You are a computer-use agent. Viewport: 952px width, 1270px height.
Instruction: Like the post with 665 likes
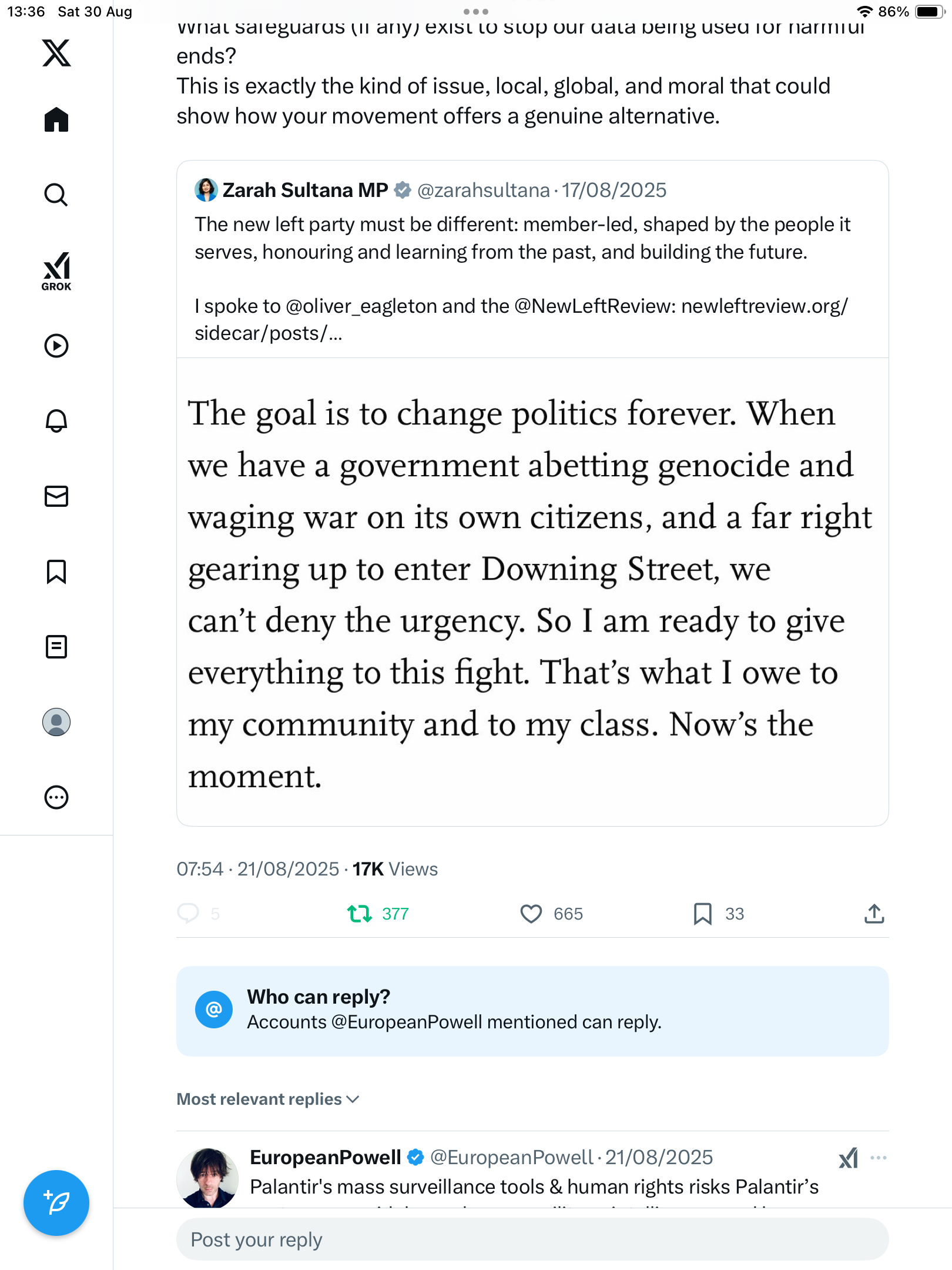tap(531, 914)
